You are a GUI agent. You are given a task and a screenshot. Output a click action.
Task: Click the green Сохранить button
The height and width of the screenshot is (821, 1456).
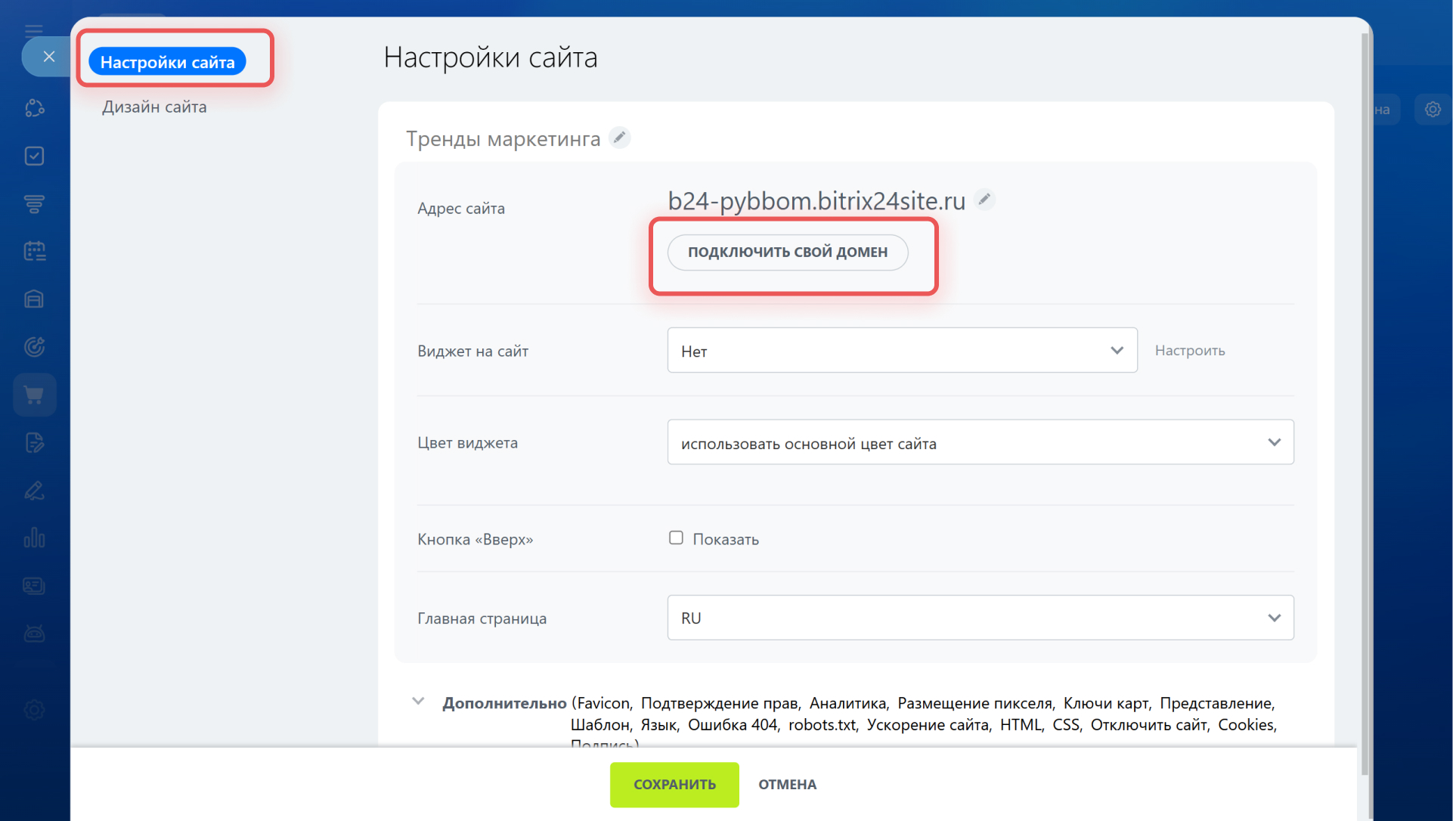[674, 785]
